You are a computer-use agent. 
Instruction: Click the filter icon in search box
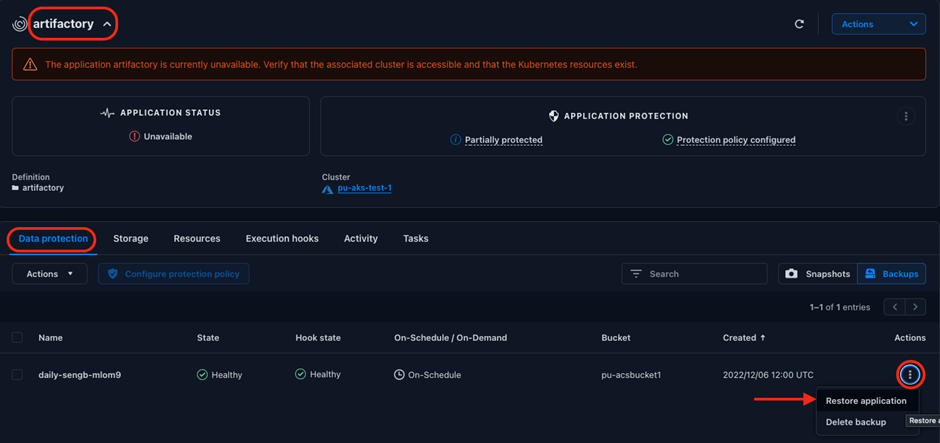636,274
